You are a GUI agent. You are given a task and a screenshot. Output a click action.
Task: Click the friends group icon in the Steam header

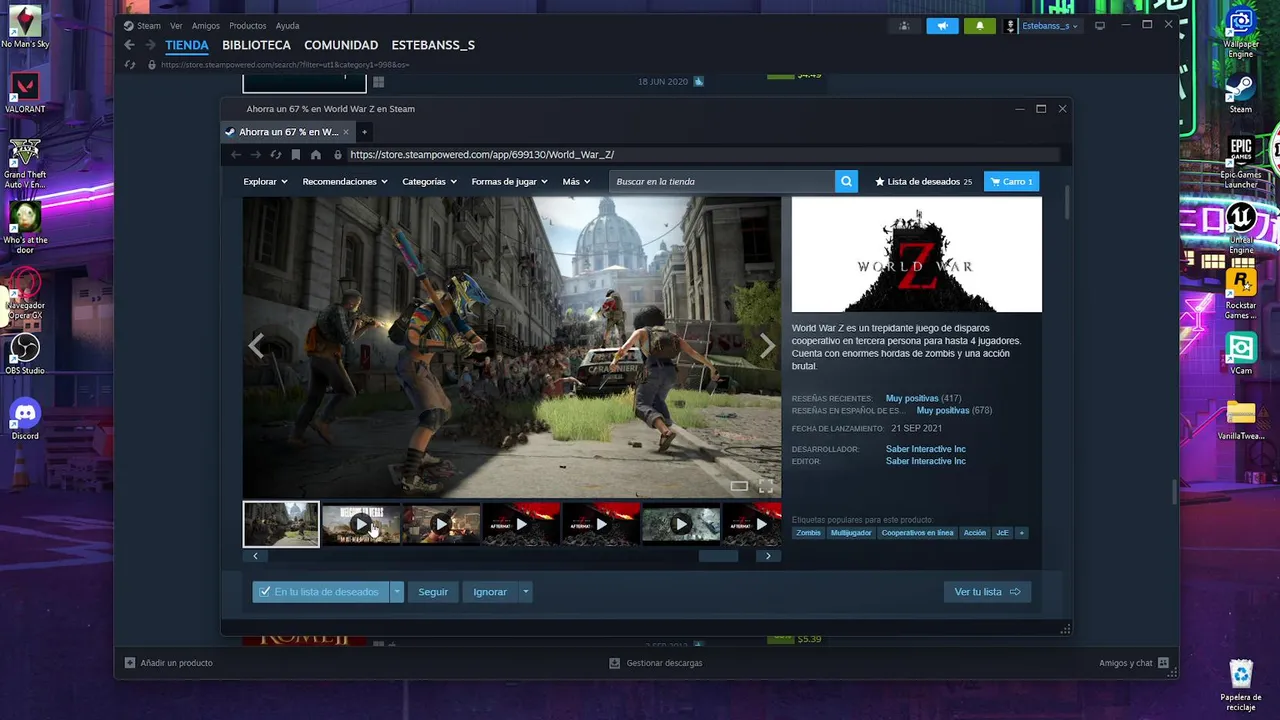coord(904,26)
